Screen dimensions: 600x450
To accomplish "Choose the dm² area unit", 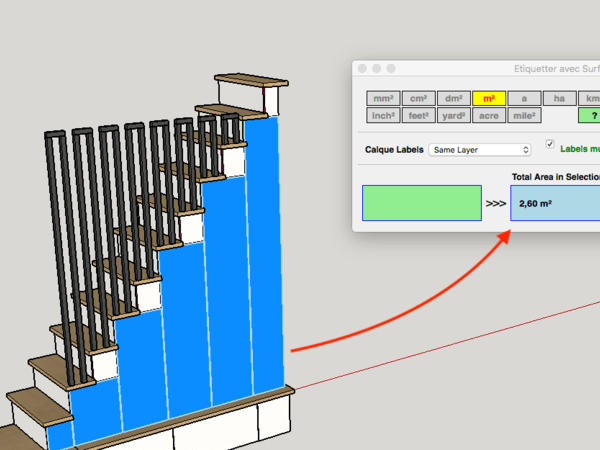I will point(453,98).
